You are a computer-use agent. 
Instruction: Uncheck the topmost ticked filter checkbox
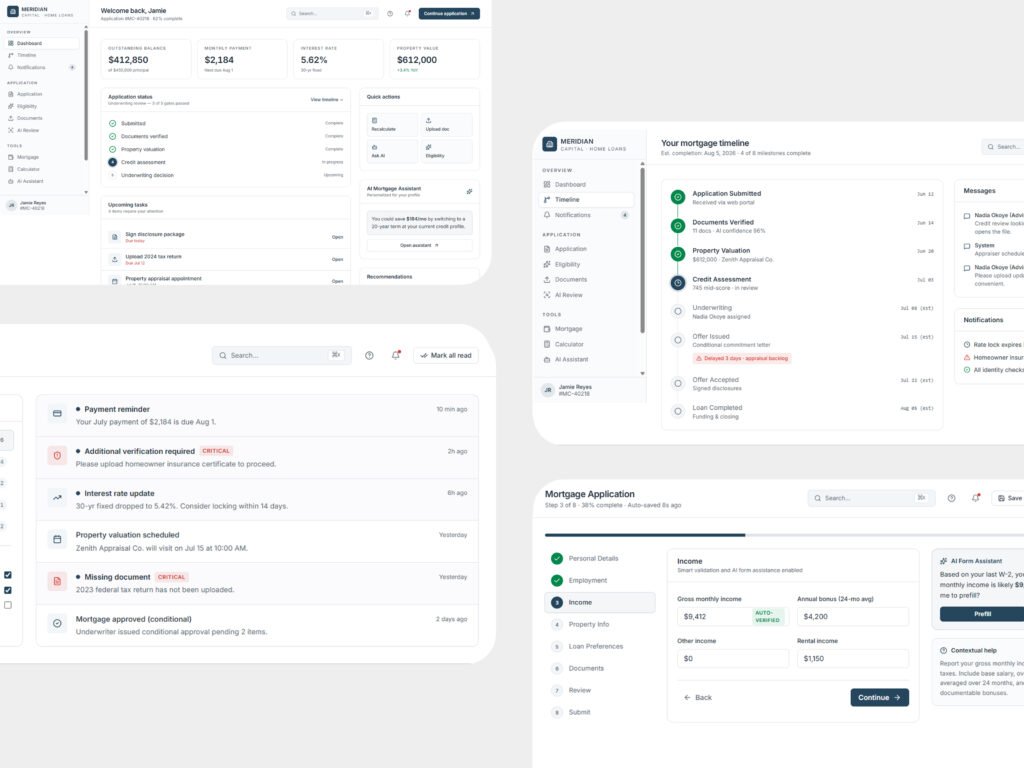click(8, 575)
